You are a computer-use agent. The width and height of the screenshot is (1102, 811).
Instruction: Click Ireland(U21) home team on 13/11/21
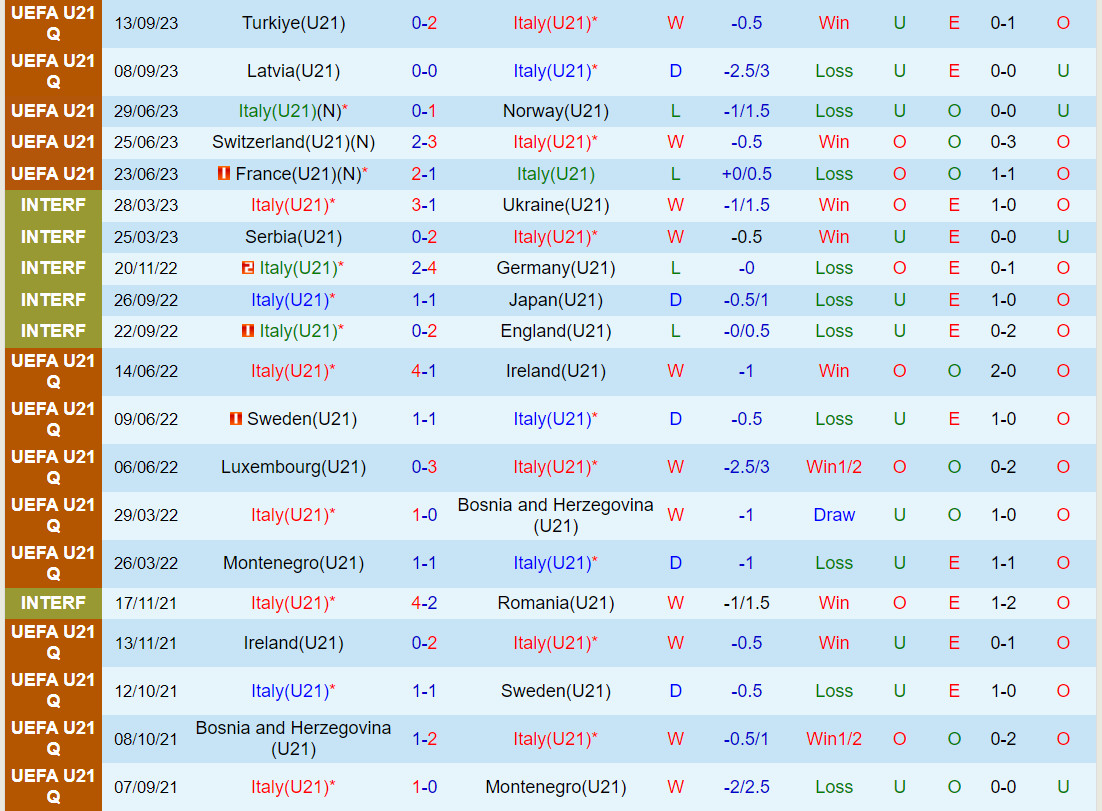point(294,643)
